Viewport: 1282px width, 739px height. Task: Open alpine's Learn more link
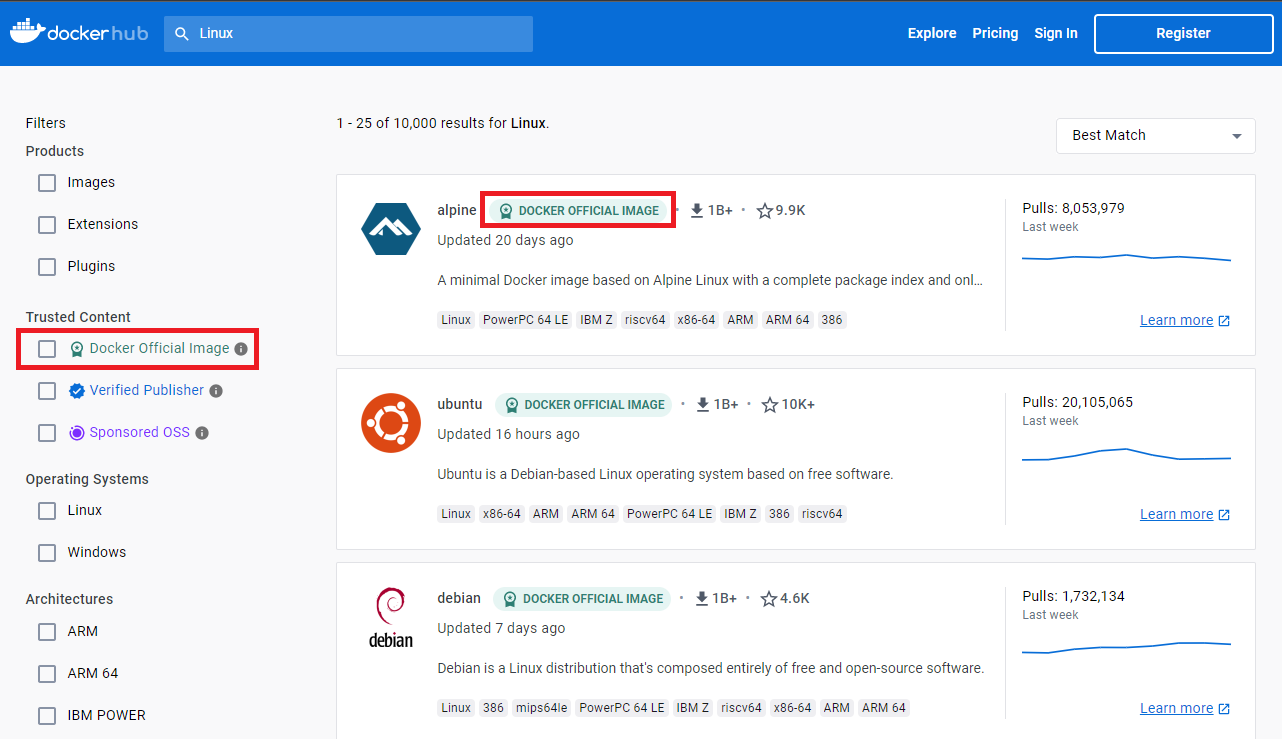pos(1177,321)
